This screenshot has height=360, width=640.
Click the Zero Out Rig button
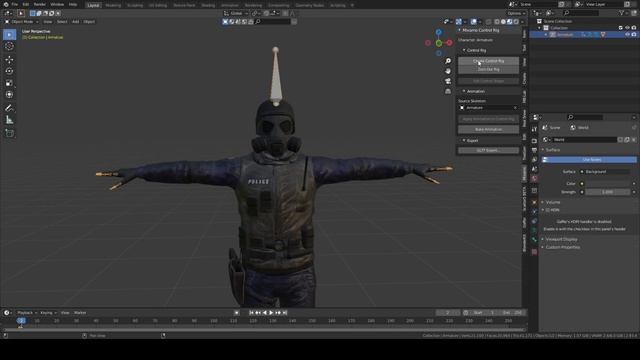point(488,69)
